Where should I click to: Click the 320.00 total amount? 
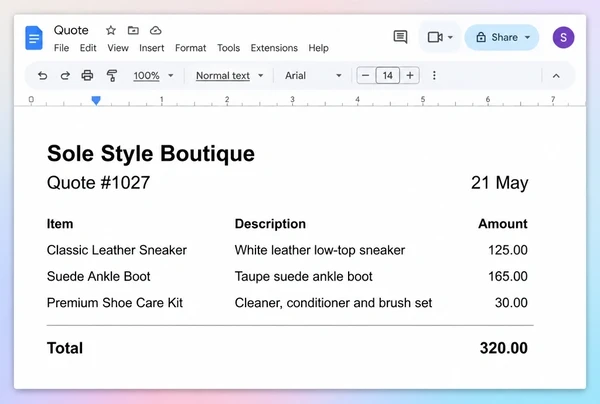pos(504,348)
